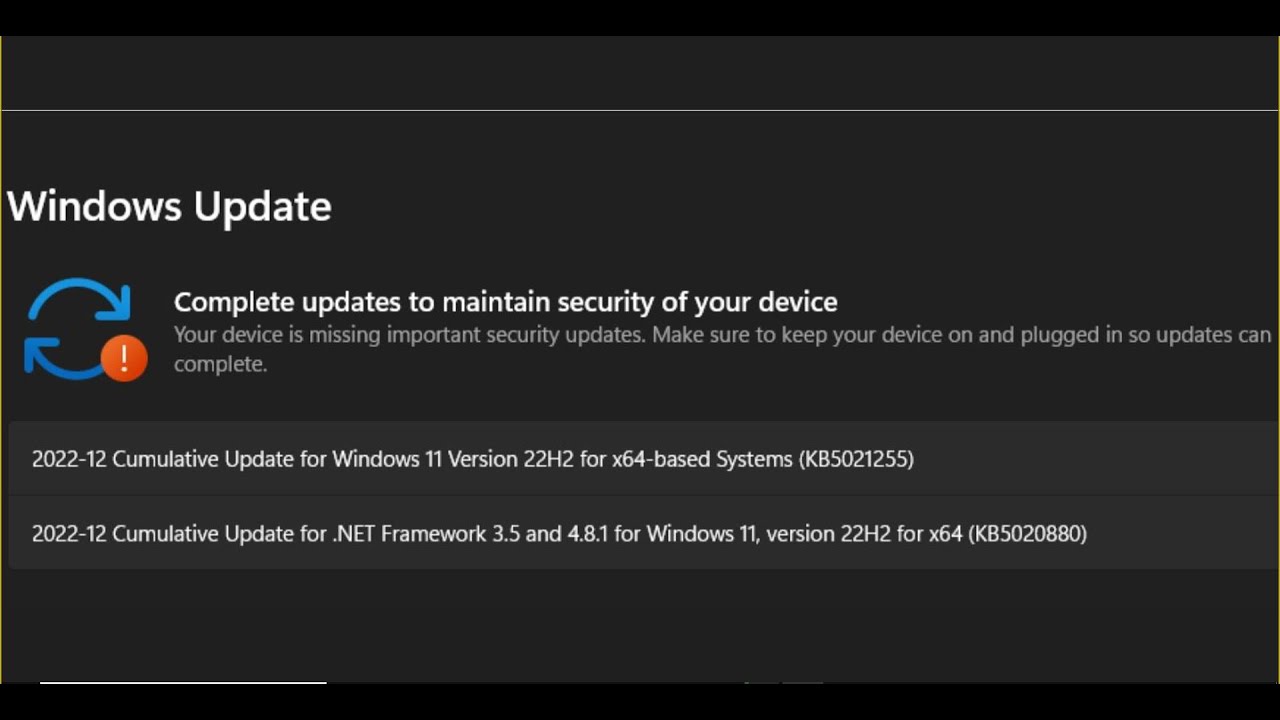
Task: Click the thin horizontal divider above Windows Update
Action: coord(640,110)
